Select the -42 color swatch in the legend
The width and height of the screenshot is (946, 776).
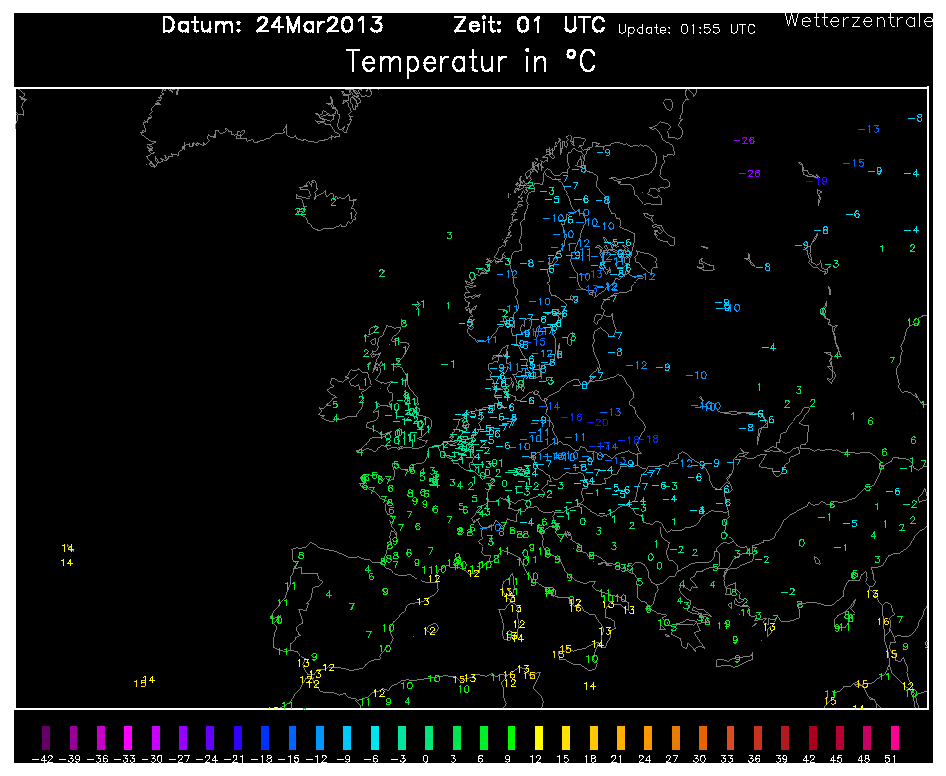coord(46,737)
